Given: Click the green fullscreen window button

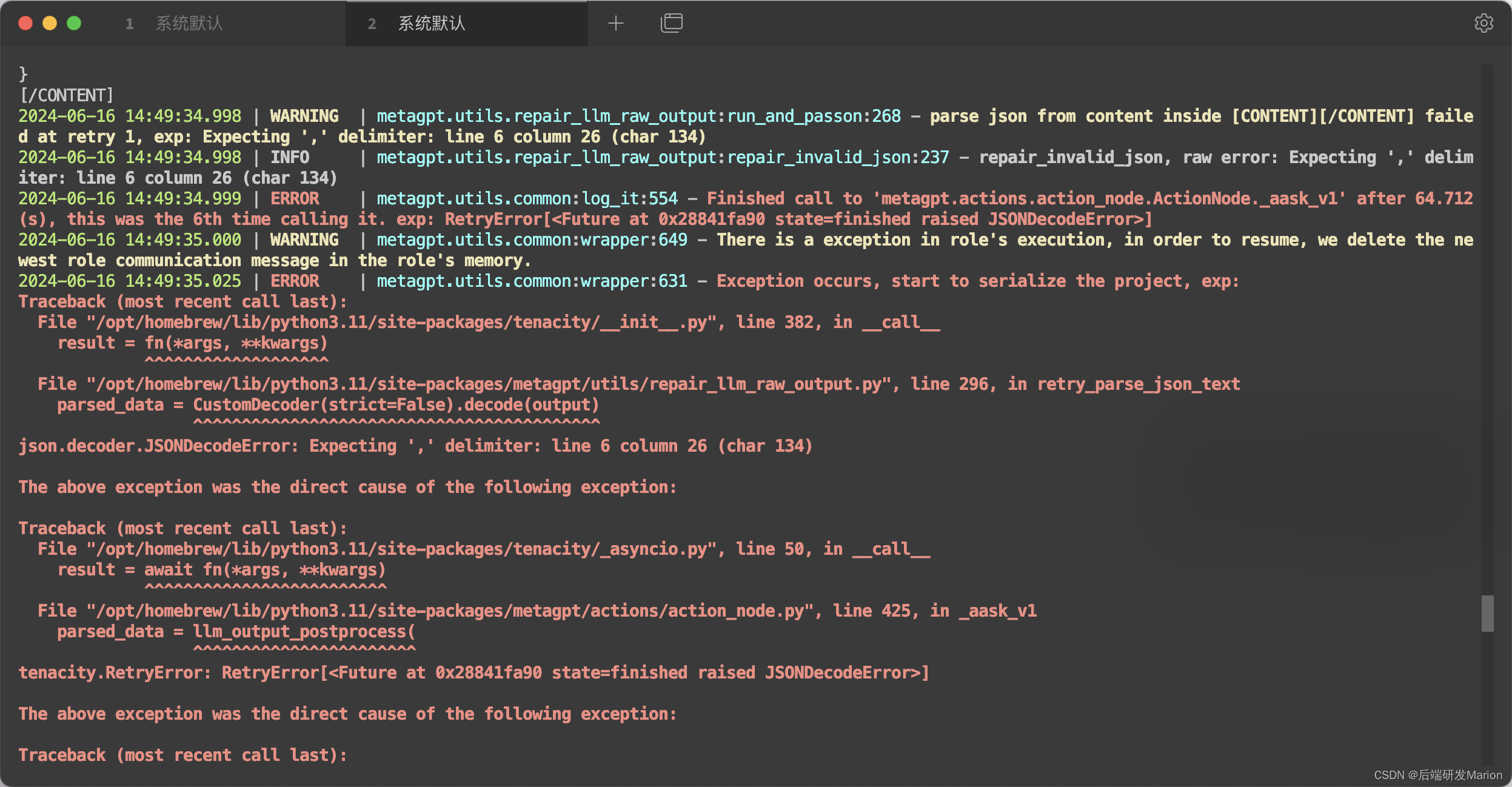Looking at the screenshot, I should [x=74, y=23].
